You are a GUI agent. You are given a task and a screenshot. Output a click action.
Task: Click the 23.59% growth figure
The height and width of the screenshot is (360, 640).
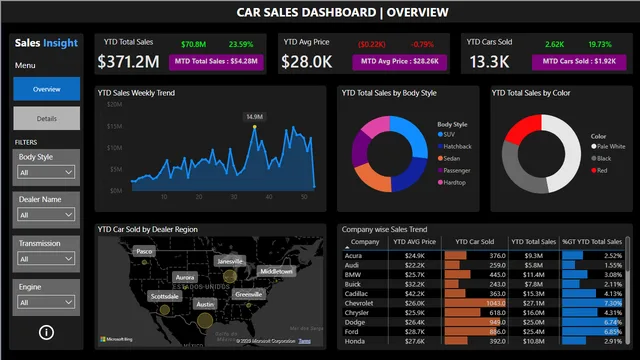pyautogui.click(x=241, y=44)
